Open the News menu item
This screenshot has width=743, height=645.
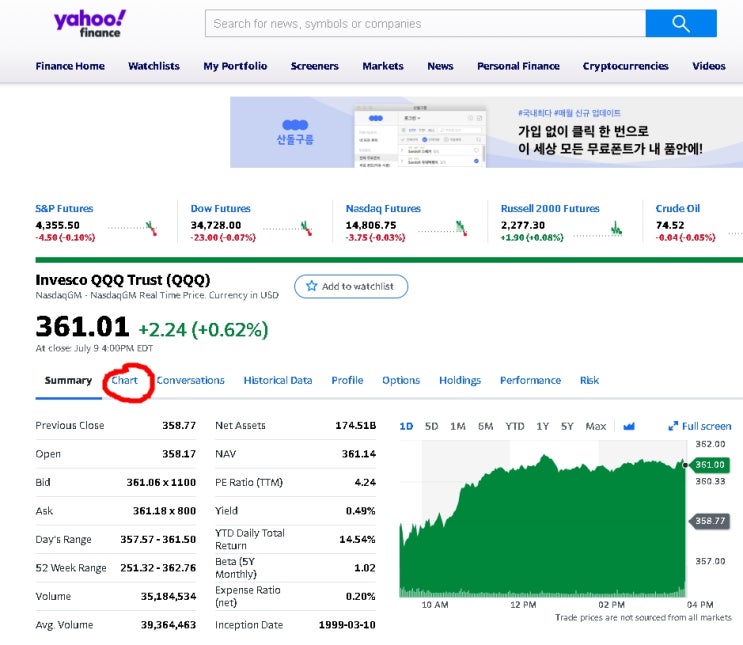pyautogui.click(x=440, y=66)
